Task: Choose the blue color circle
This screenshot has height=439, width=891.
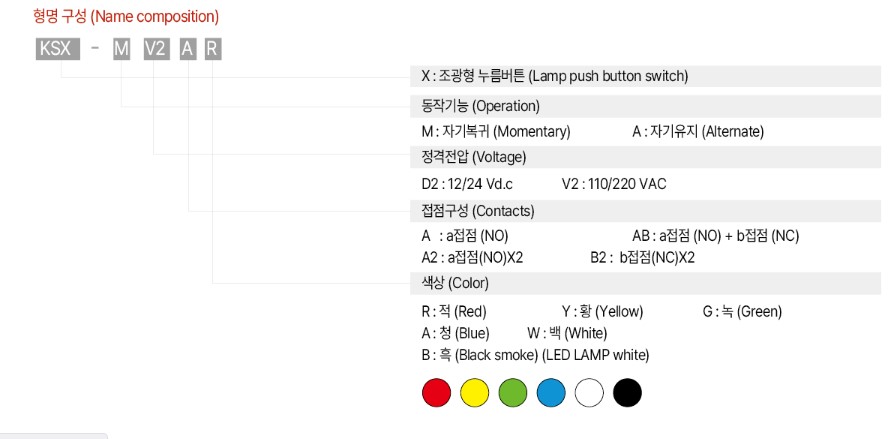Action: pos(551,393)
